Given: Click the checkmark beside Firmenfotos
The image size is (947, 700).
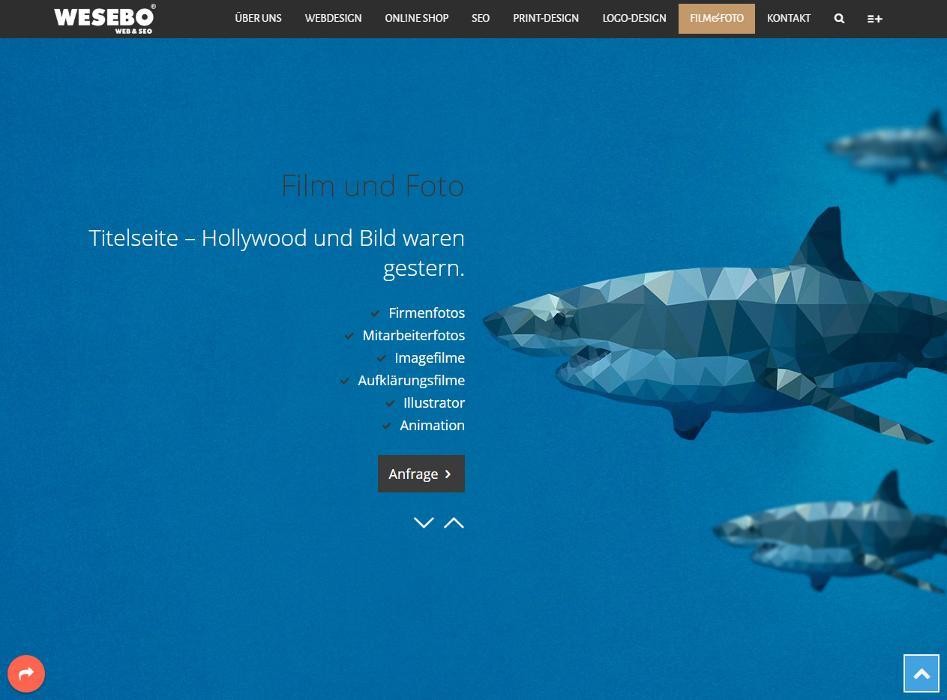Looking at the screenshot, I should pos(375,313).
